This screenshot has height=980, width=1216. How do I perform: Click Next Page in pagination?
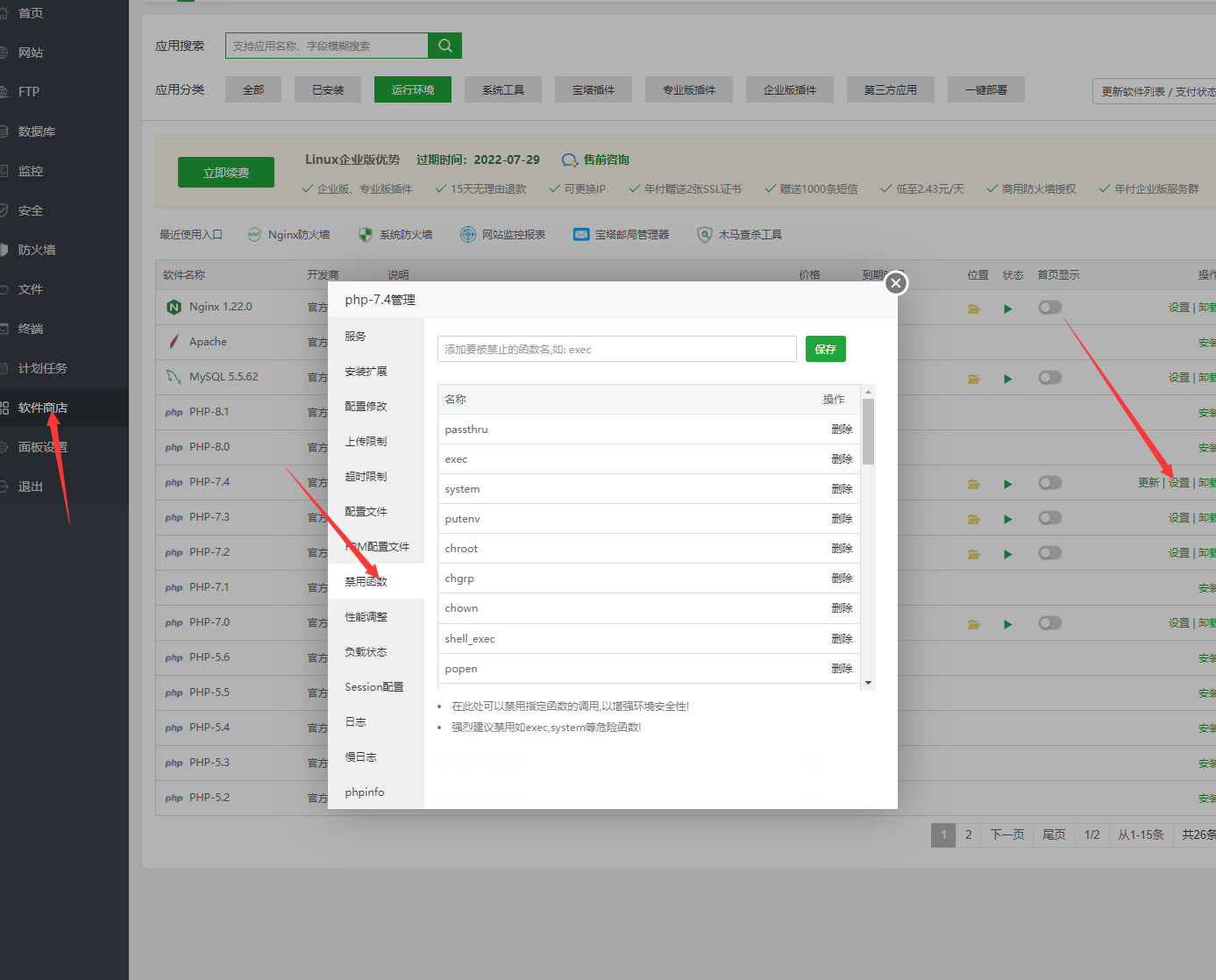tap(1007, 834)
